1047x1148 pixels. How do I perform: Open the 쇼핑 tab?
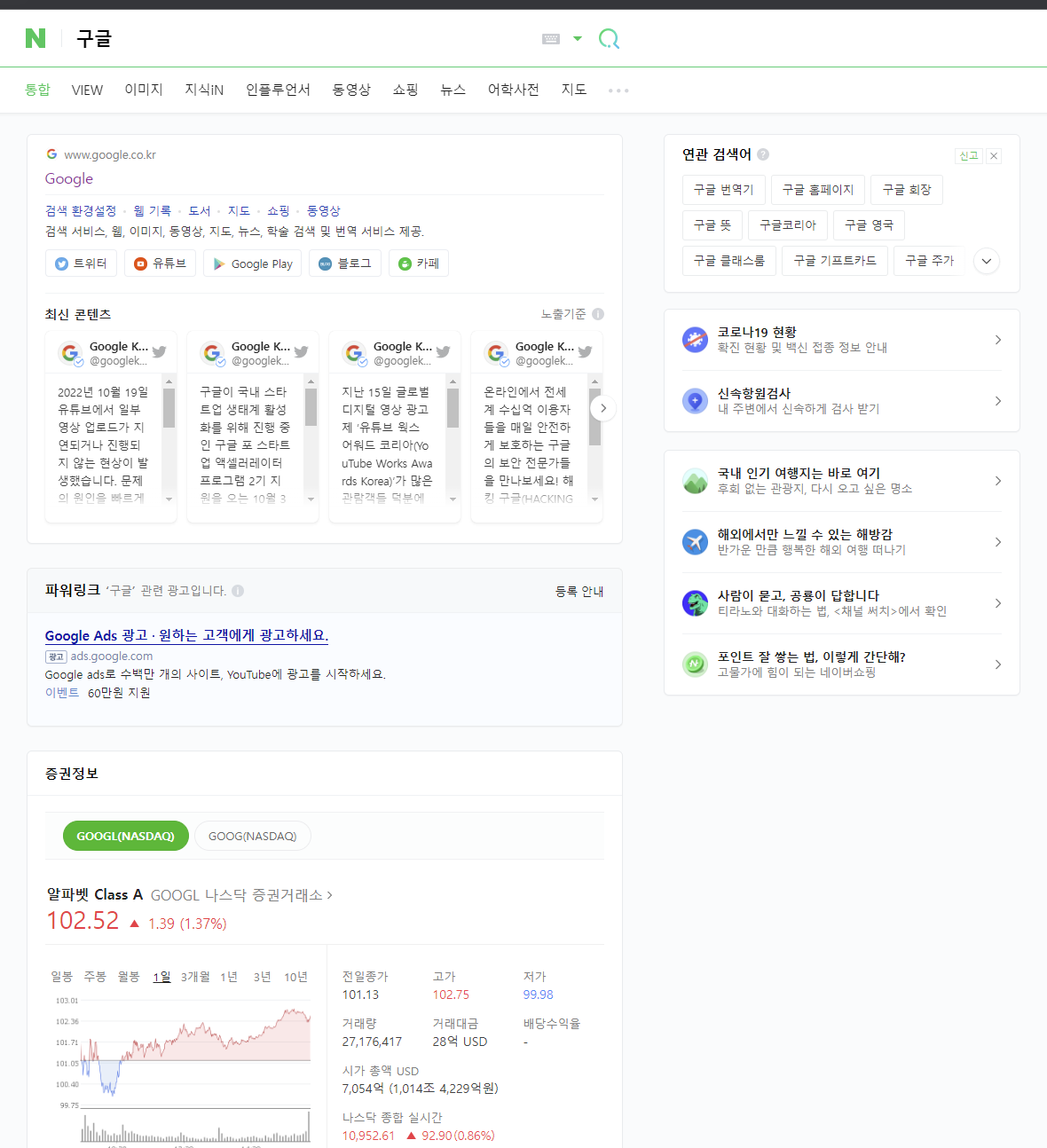(405, 90)
